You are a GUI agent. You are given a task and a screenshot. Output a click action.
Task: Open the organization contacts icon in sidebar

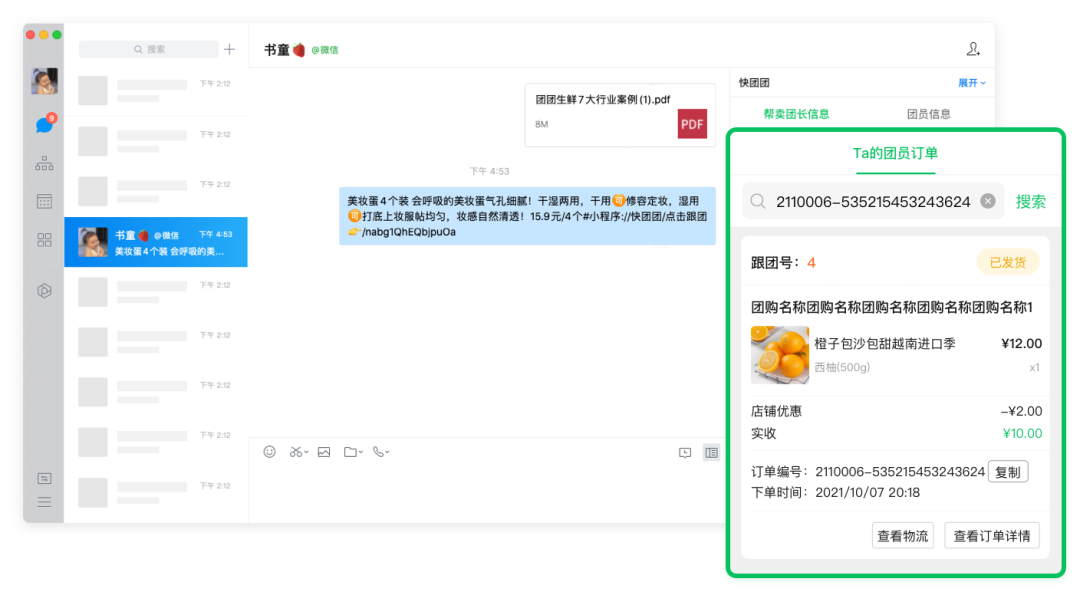click(x=44, y=163)
